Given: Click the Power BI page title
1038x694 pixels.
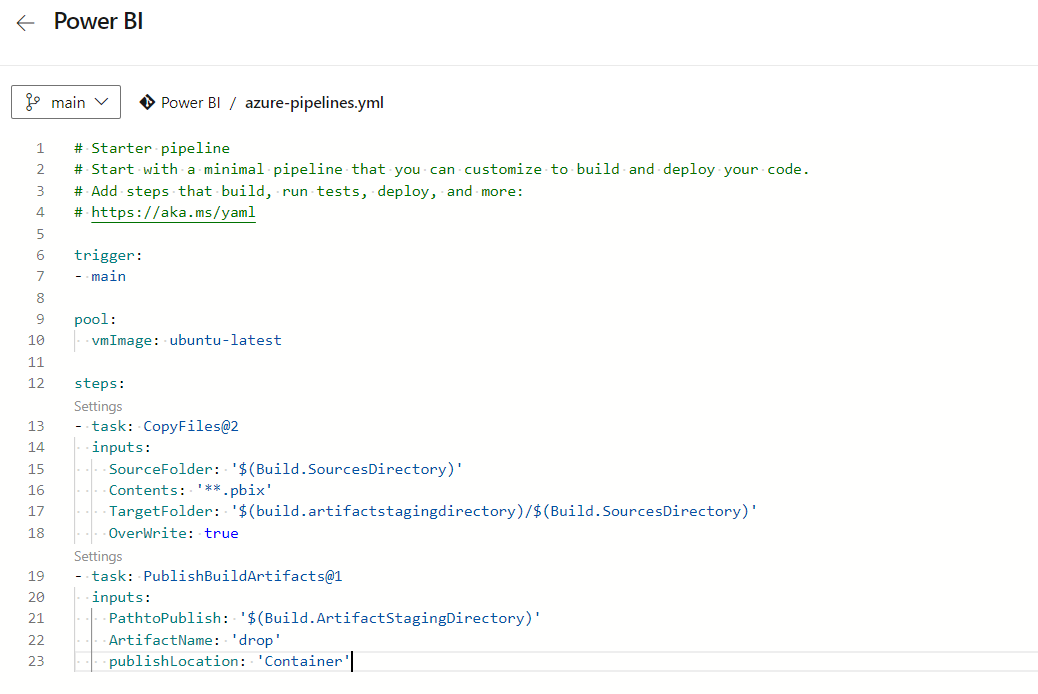Looking at the screenshot, I should click(97, 21).
